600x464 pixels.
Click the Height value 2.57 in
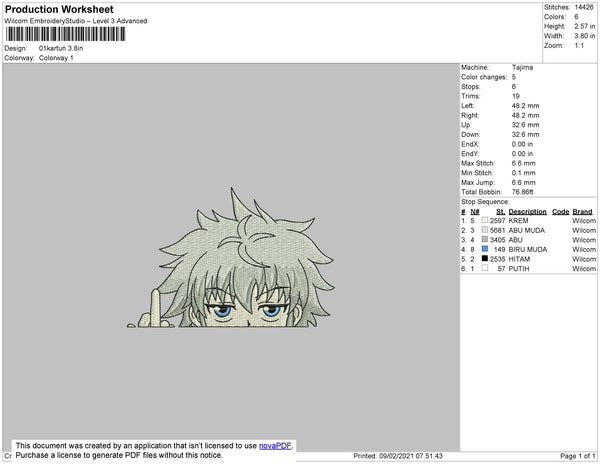pos(585,26)
